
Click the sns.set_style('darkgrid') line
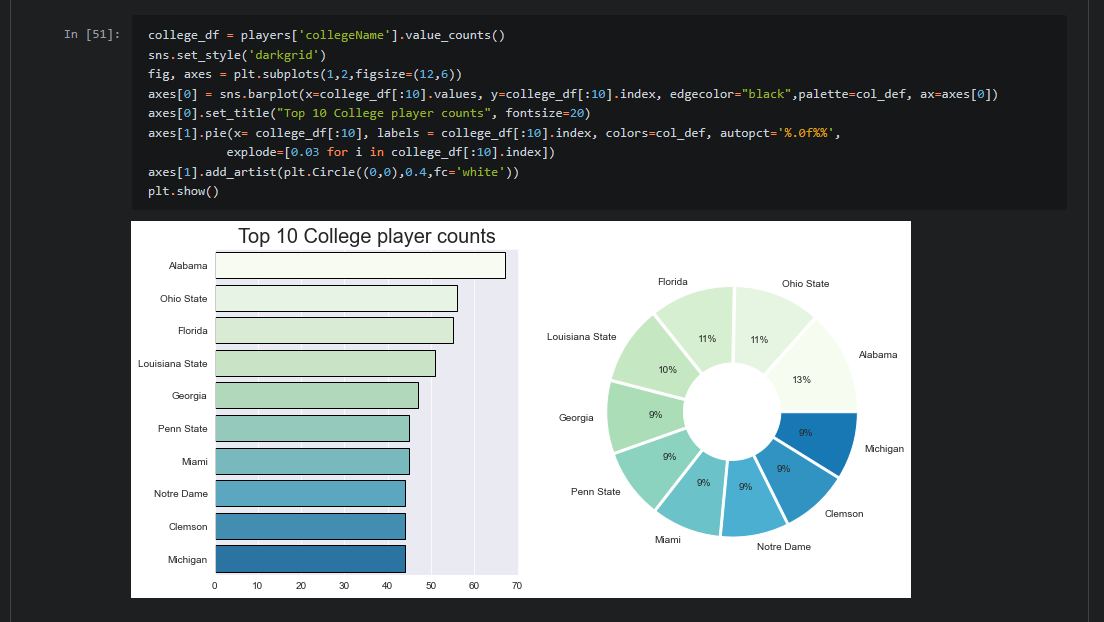click(237, 55)
